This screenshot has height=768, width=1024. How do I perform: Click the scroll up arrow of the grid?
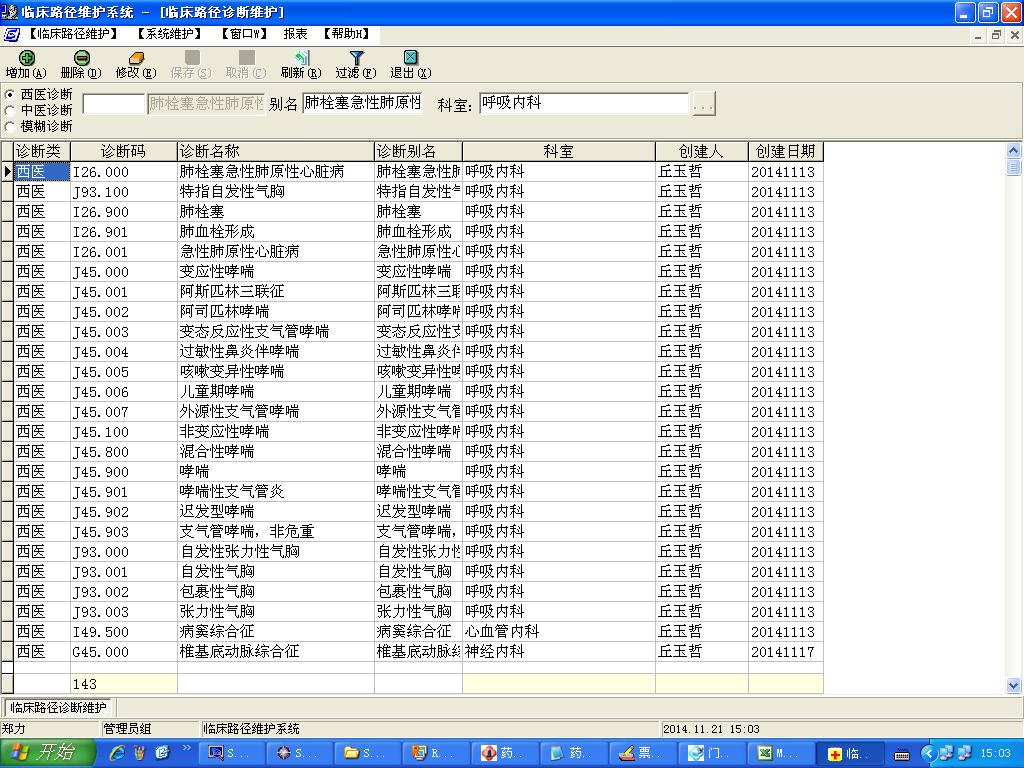[1014, 150]
